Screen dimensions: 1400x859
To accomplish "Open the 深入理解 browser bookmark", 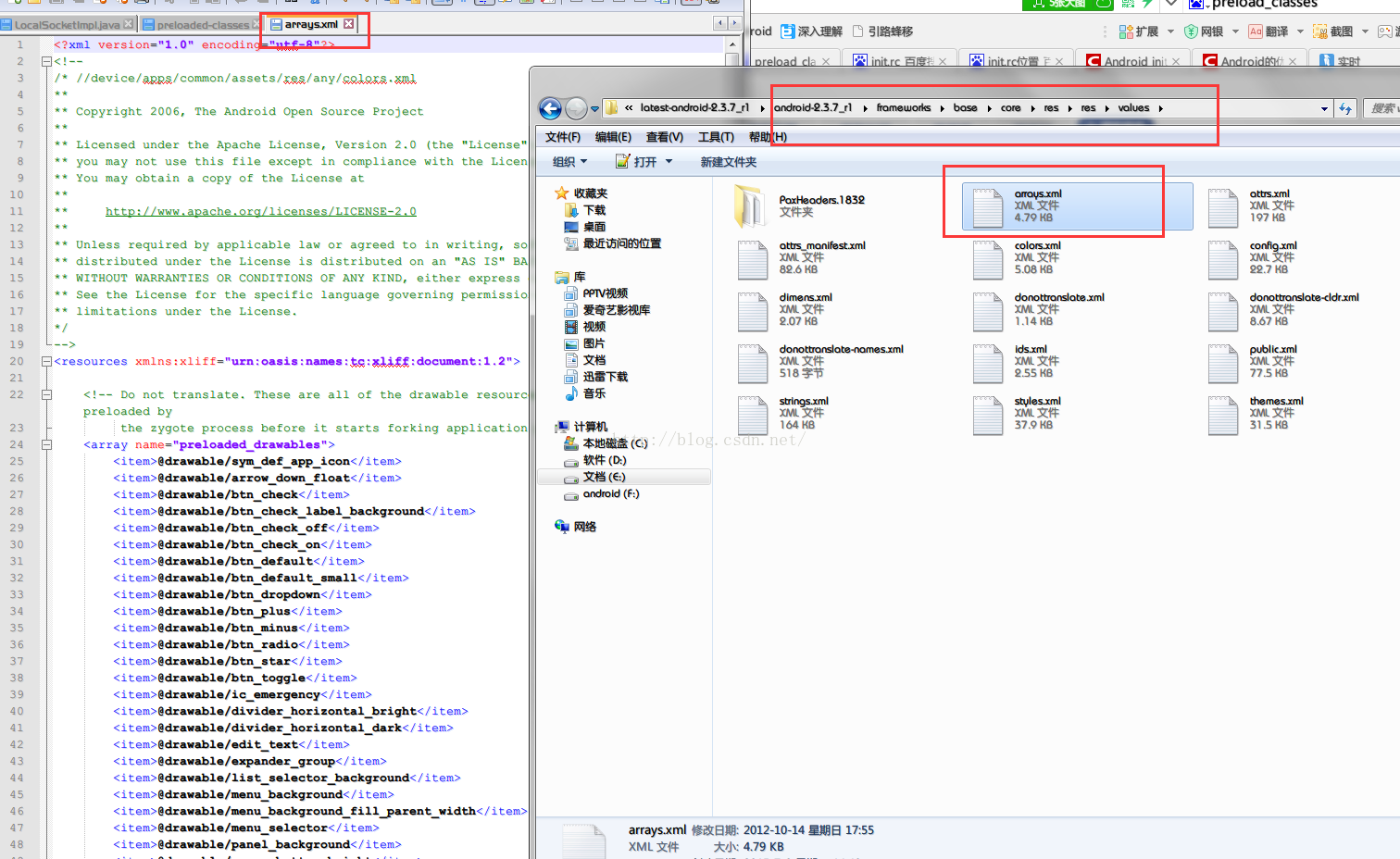I will pyautogui.click(x=811, y=31).
